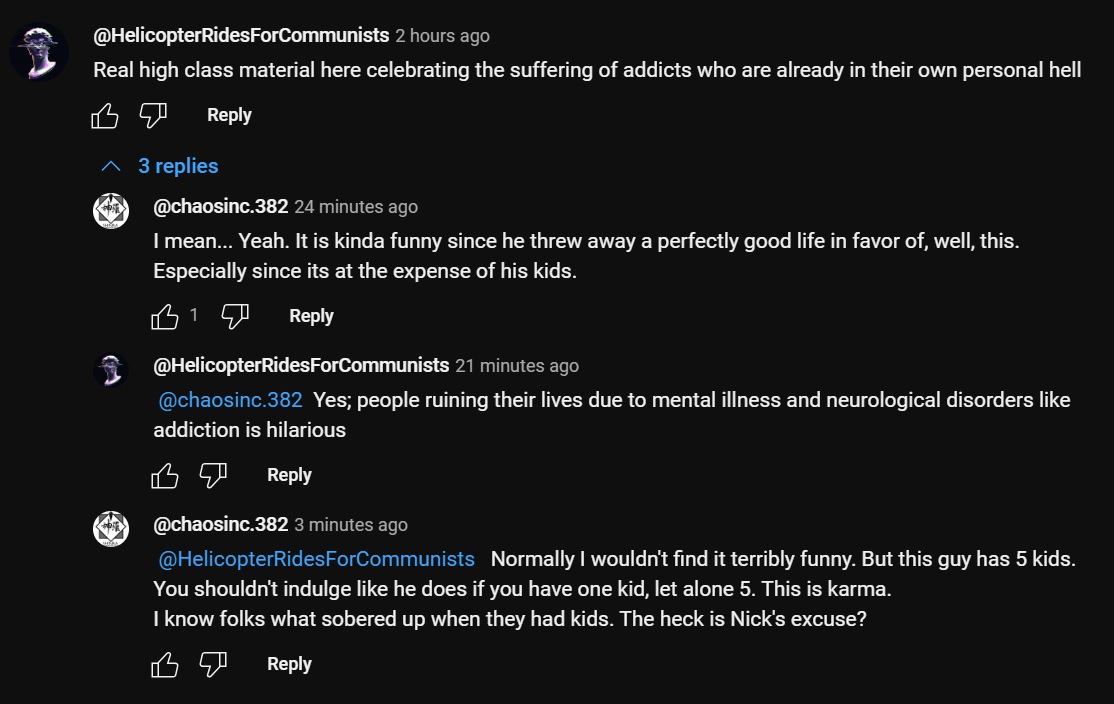Dislike the 21 minutes ago reply
This screenshot has height=704, width=1114.
coord(212,476)
